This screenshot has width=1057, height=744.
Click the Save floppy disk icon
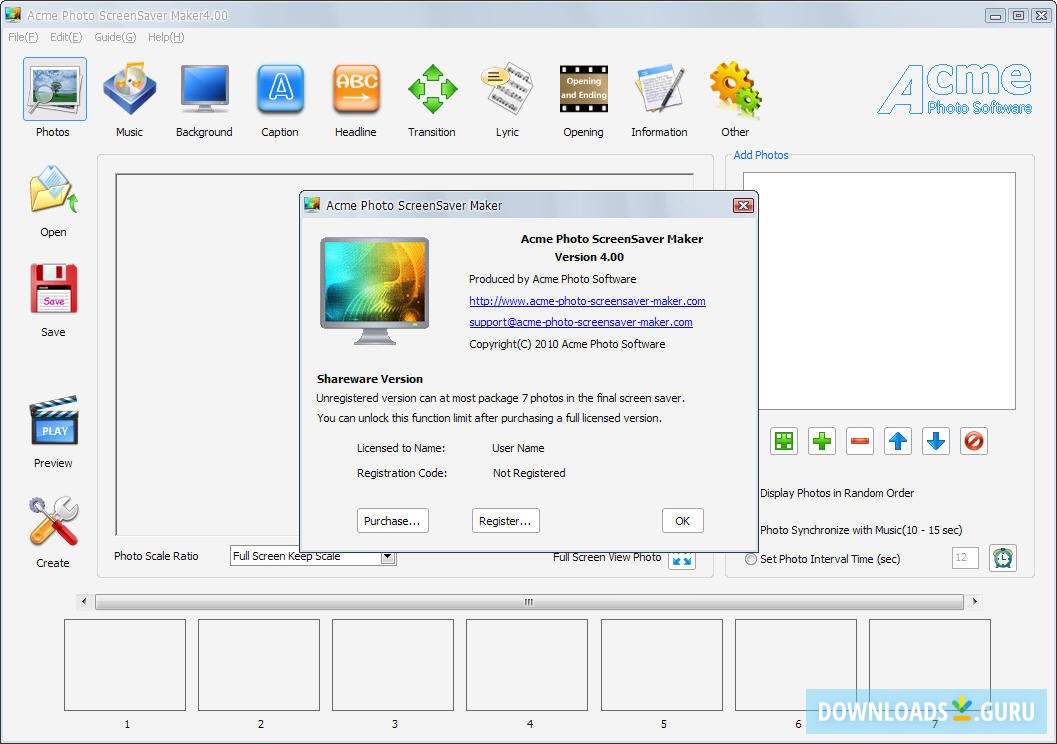(54, 288)
